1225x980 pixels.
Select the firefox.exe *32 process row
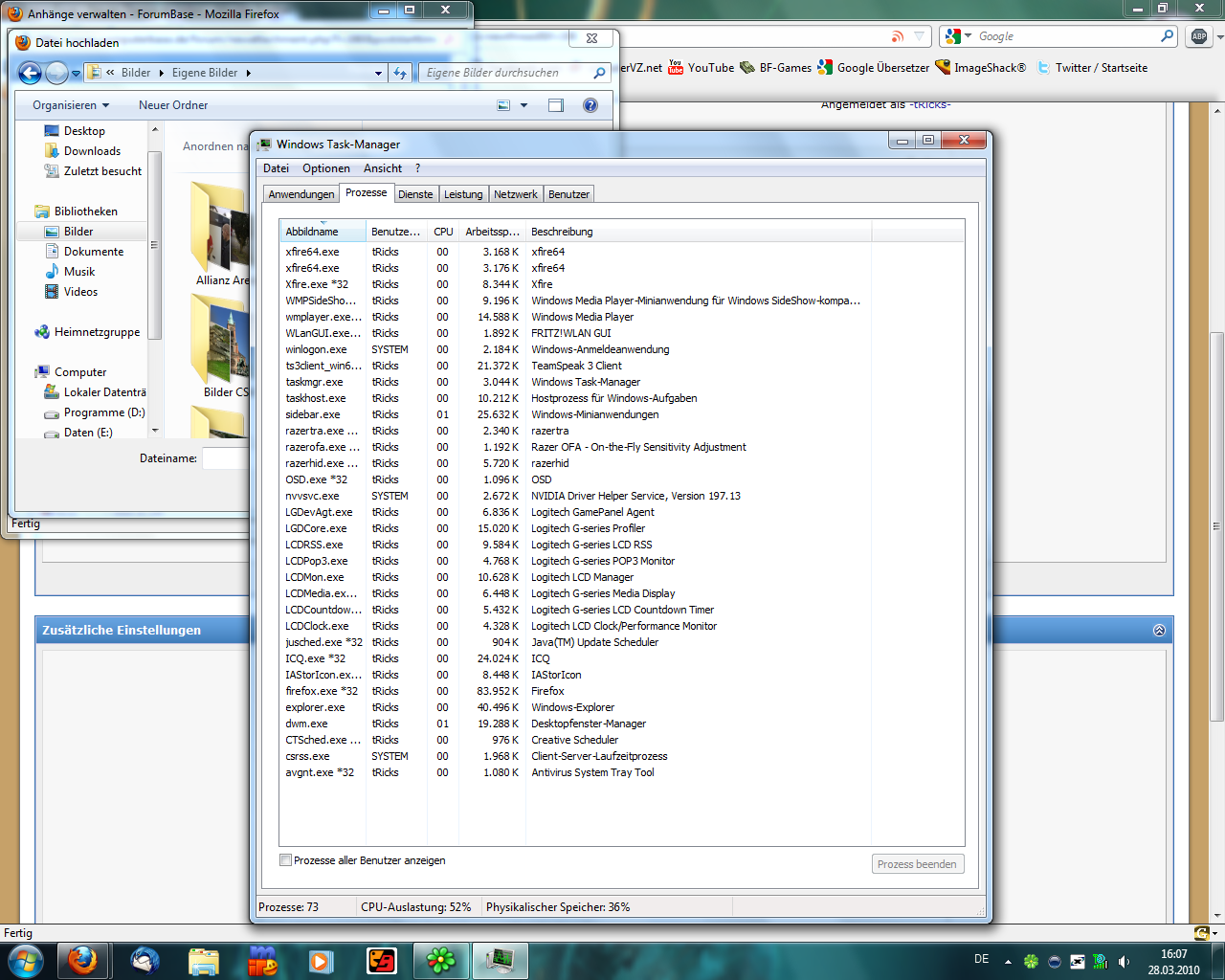pyautogui.click(x=622, y=691)
